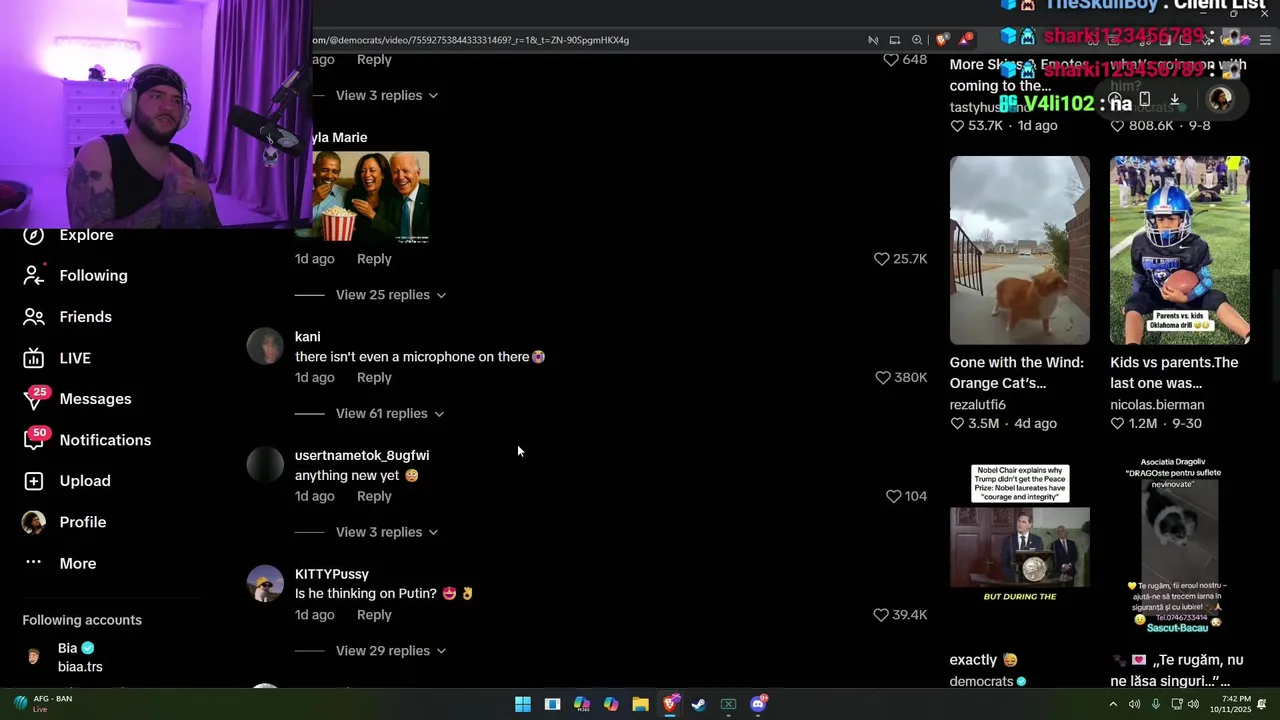
Task: Open kani's profile name link
Action: point(308,337)
